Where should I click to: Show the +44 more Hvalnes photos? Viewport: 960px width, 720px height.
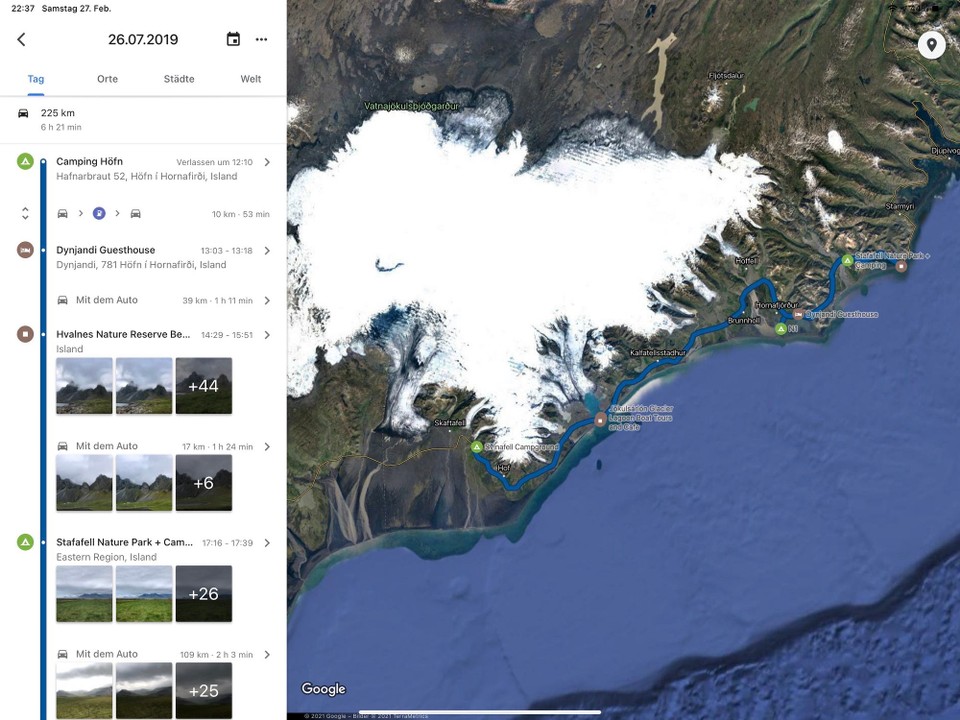click(204, 386)
